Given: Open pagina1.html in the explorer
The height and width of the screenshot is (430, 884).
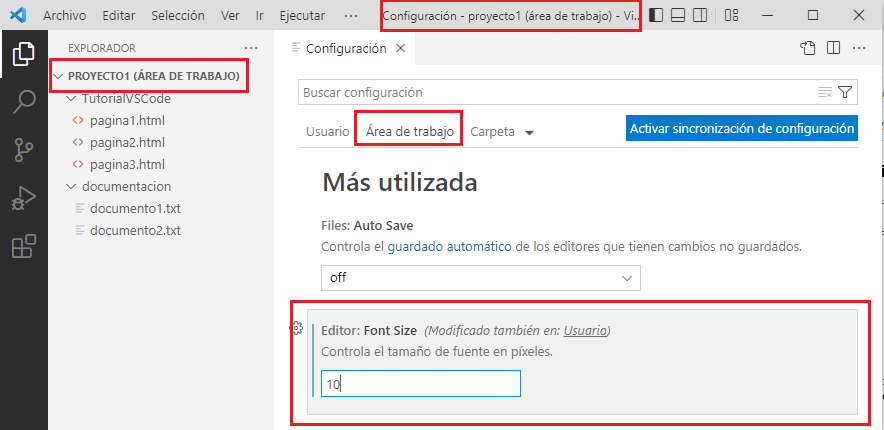Looking at the screenshot, I should click(x=127, y=121).
